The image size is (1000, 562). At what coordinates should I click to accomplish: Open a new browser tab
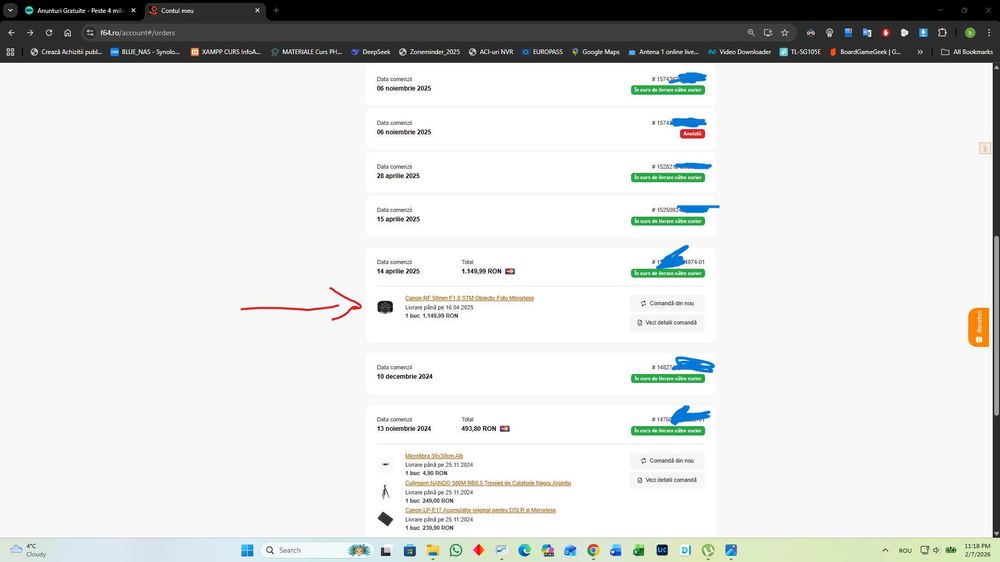tap(276, 10)
